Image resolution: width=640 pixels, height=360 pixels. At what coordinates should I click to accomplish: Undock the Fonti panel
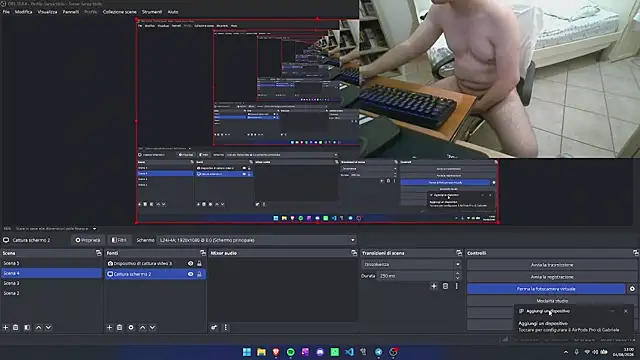click(x=203, y=253)
